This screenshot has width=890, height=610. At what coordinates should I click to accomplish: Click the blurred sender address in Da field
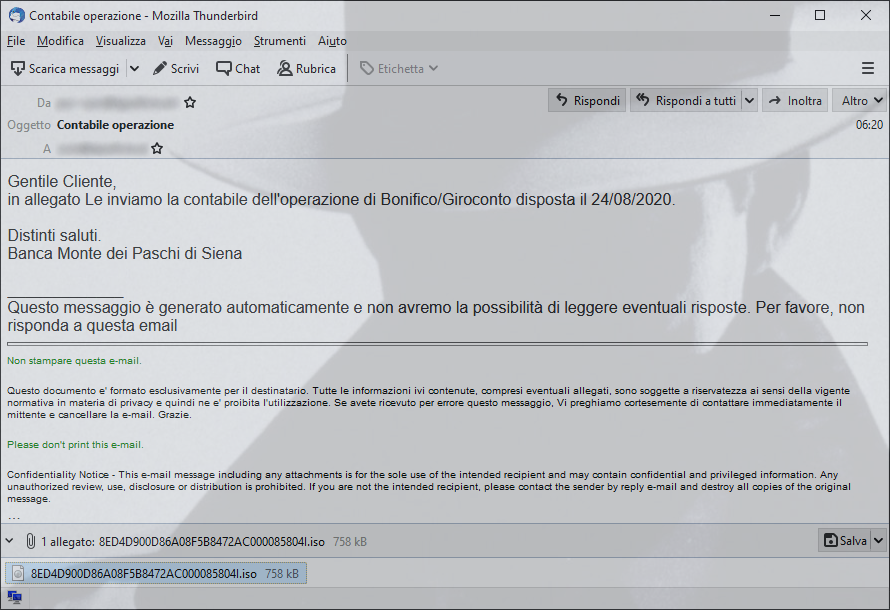(x=116, y=103)
